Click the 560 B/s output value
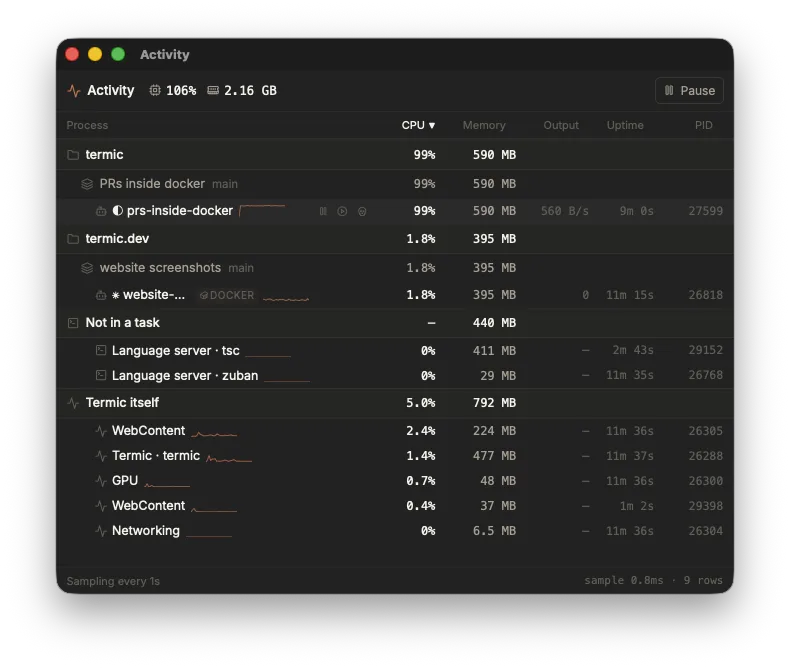The width and height of the screenshot is (790, 668). (564, 211)
